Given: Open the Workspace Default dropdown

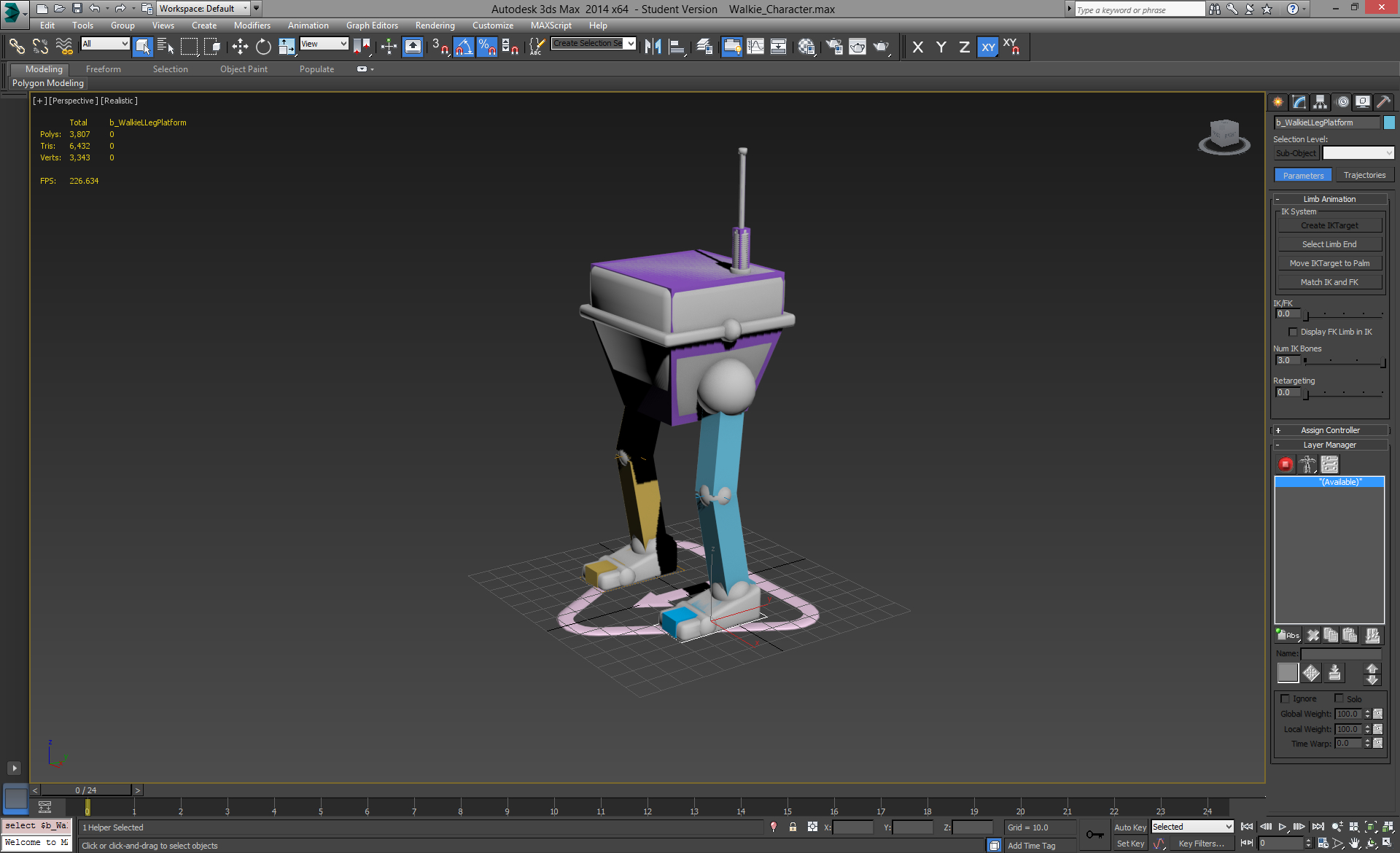Looking at the screenshot, I should click(x=203, y=9).
